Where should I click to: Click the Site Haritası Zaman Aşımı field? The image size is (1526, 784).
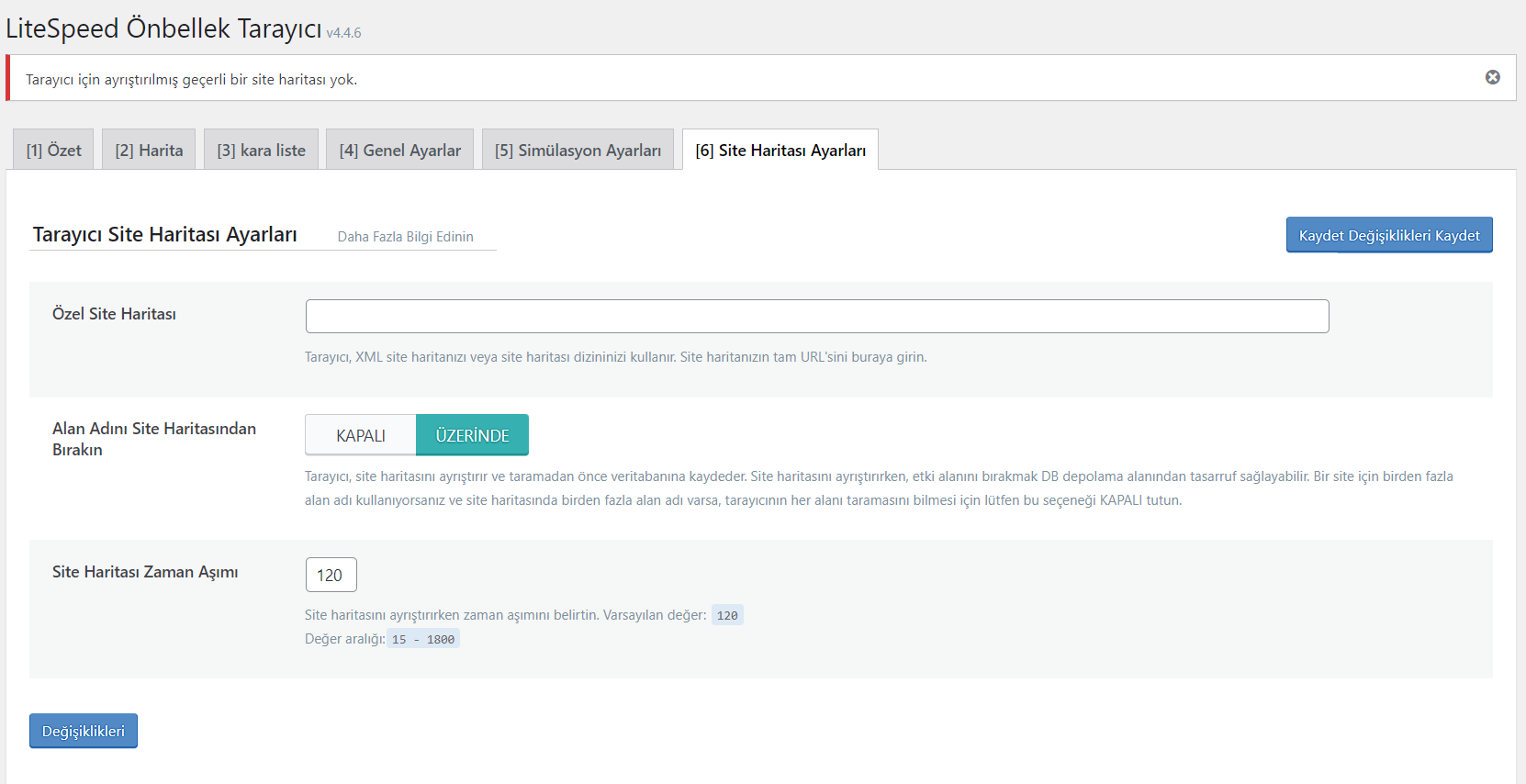(331, 575)
